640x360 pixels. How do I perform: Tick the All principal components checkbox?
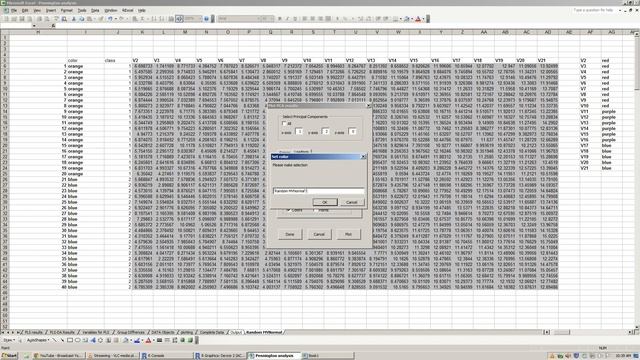tap(284, 123)
